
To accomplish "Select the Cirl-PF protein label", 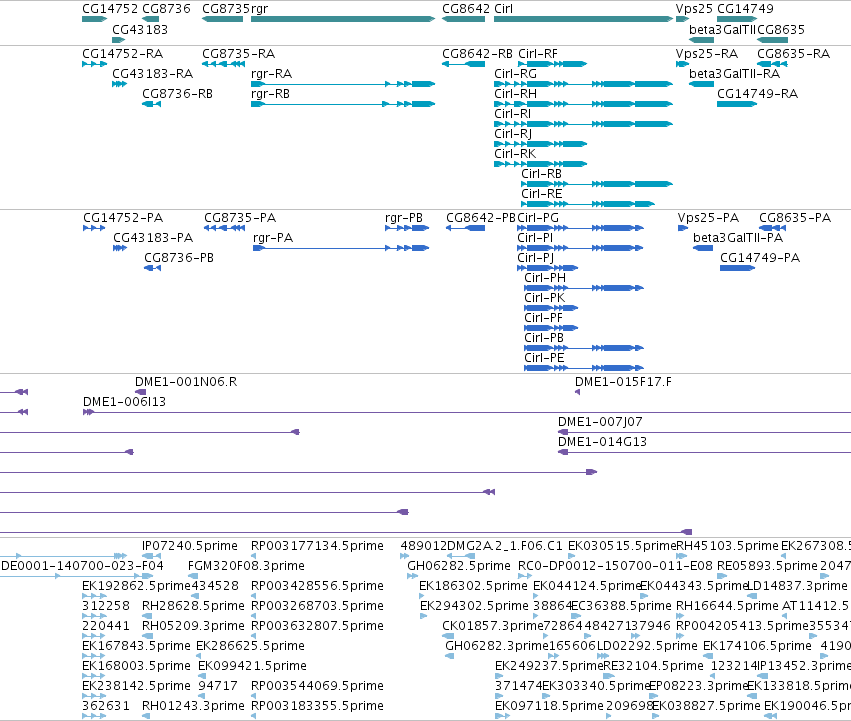I will [x=543, y=318].
